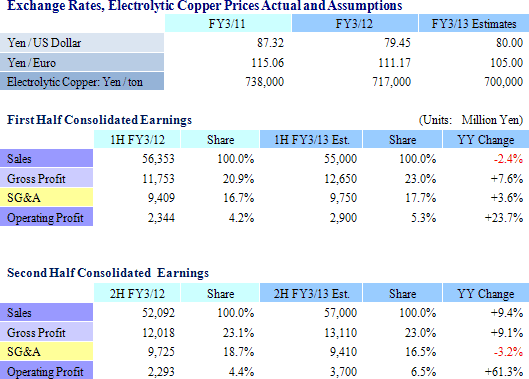Select second half Gross Profit value 12,018
Screen dimensions: 529x379
(158, 333)
